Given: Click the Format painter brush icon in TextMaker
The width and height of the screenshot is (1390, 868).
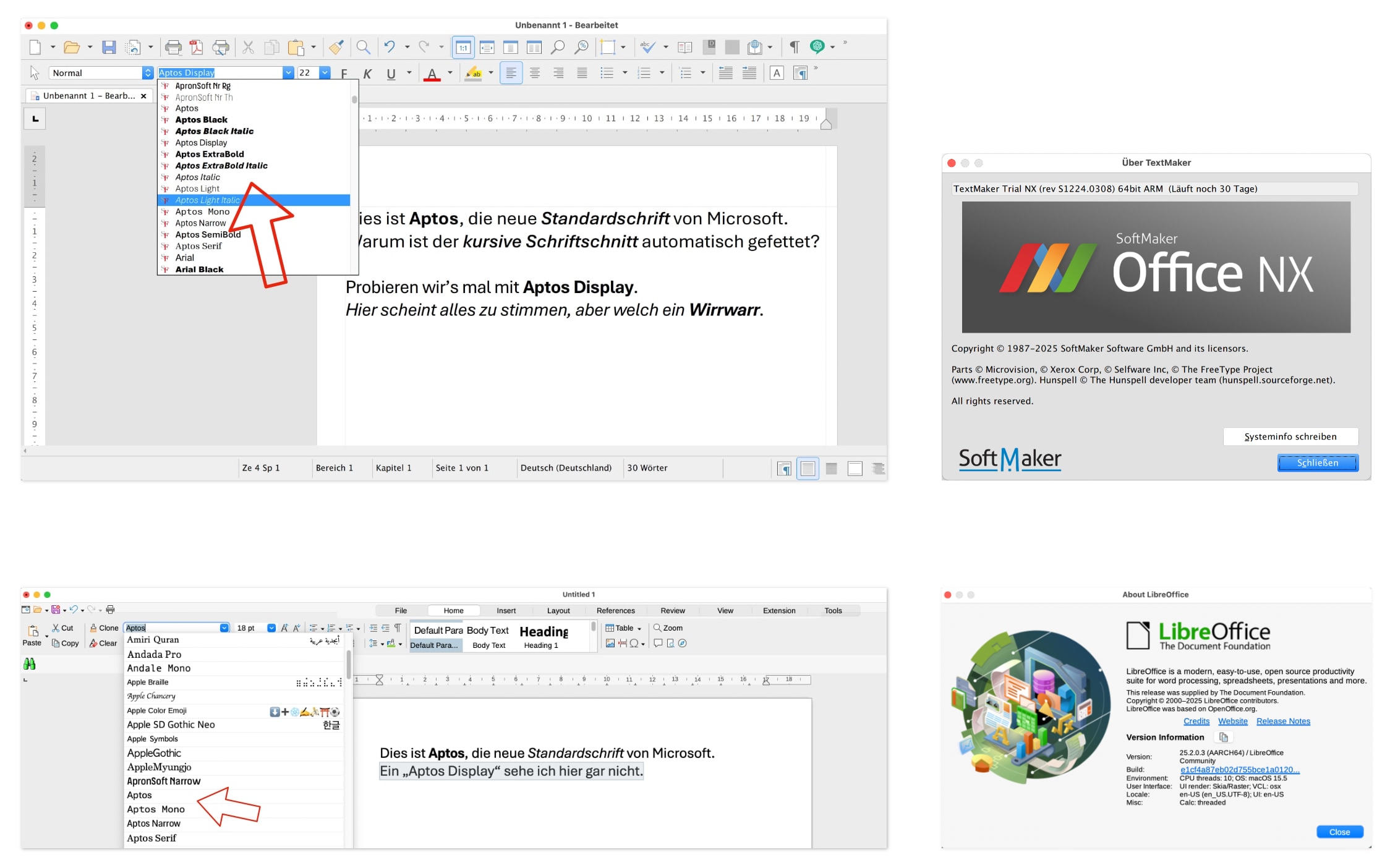Looking at the screenshot, I should point(336,47).
